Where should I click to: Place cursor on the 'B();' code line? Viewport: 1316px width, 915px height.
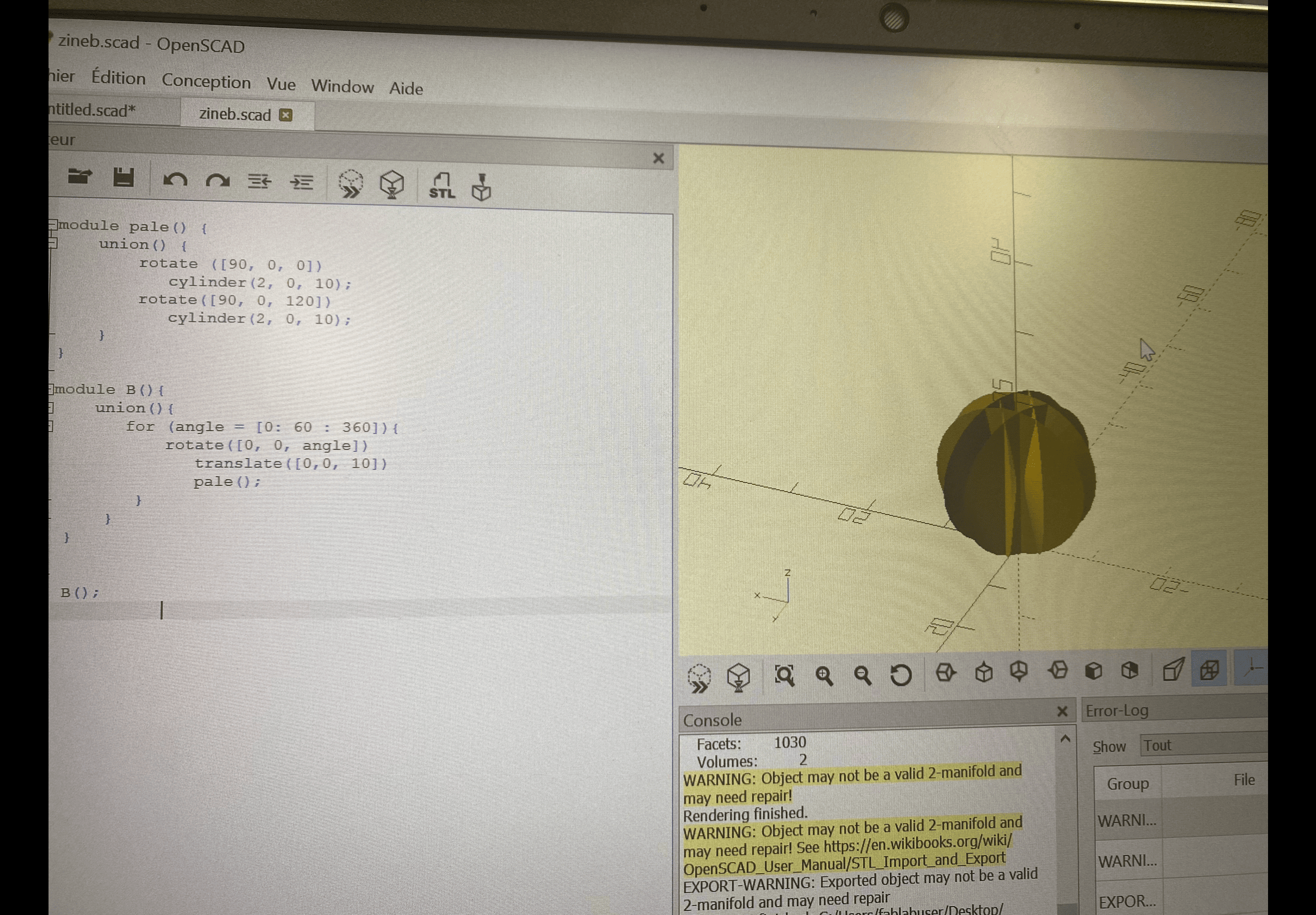pyautogui.click(x=80, y=593)
